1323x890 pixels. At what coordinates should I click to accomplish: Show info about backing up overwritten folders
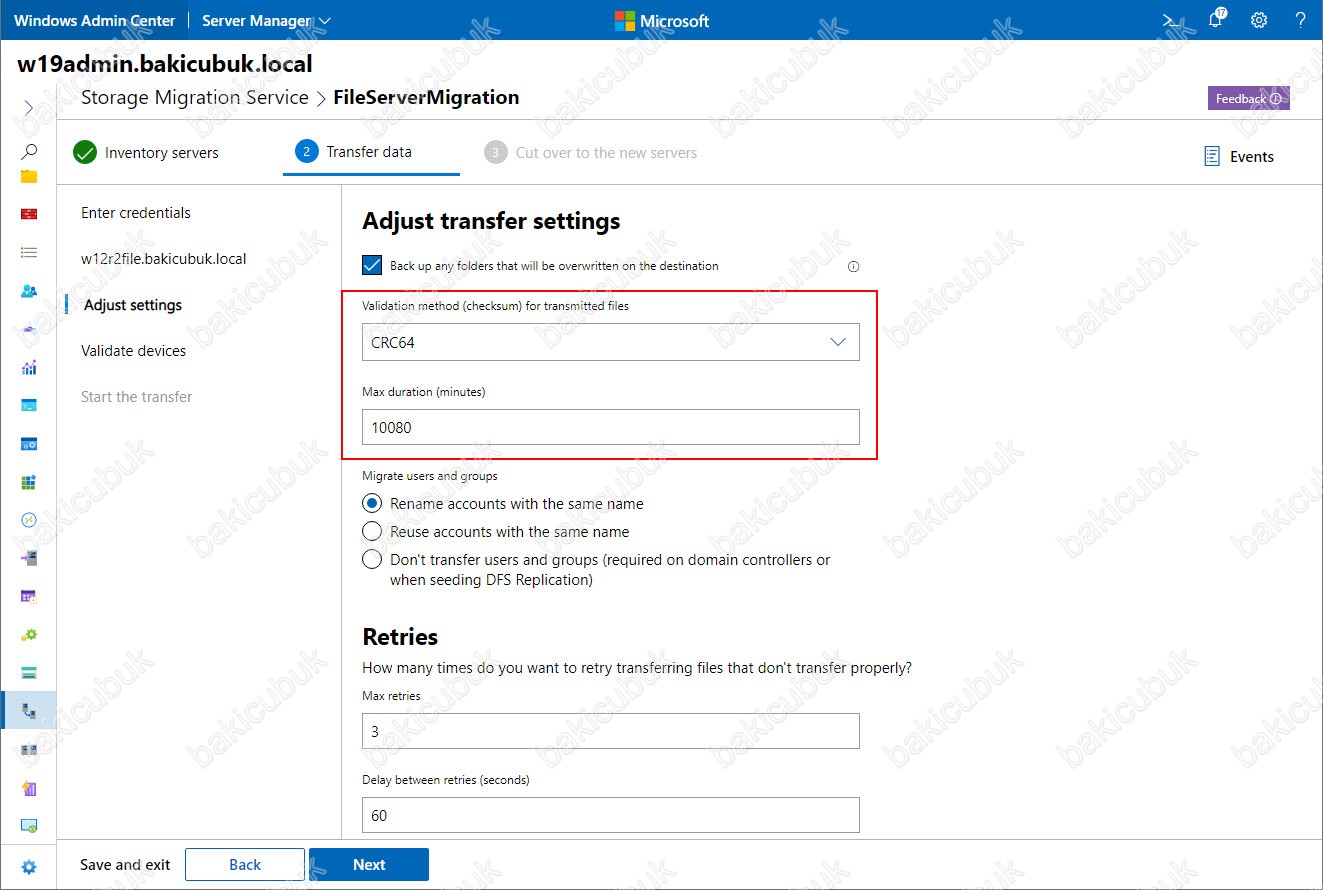(x=854, y=266)
